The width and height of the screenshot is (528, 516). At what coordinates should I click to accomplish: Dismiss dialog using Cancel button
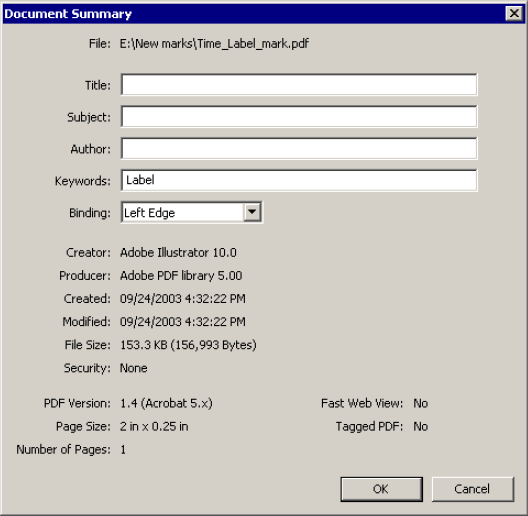point(473,489)
